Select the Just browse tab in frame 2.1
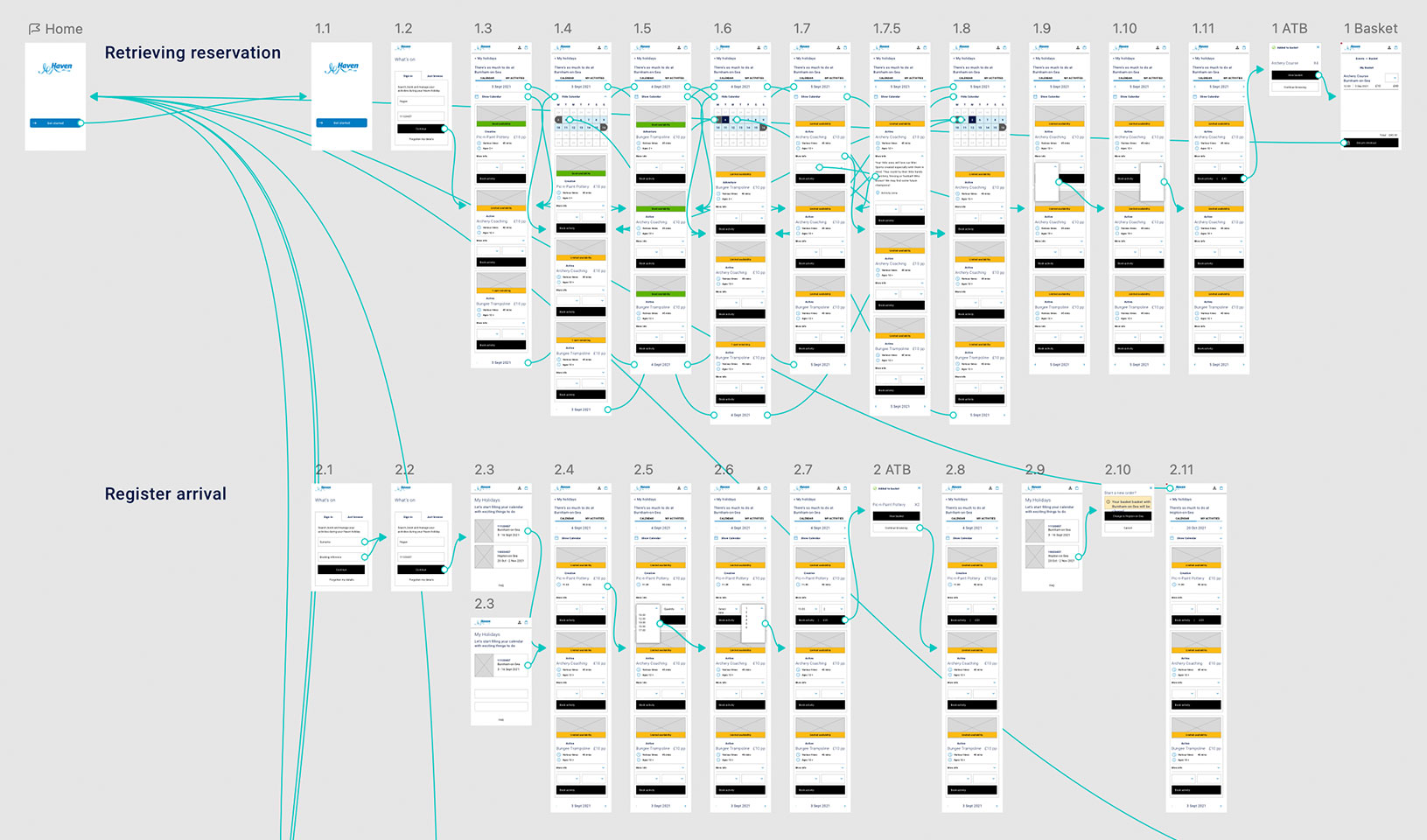This screenshot has width=1427, height=840. (355, 517)
